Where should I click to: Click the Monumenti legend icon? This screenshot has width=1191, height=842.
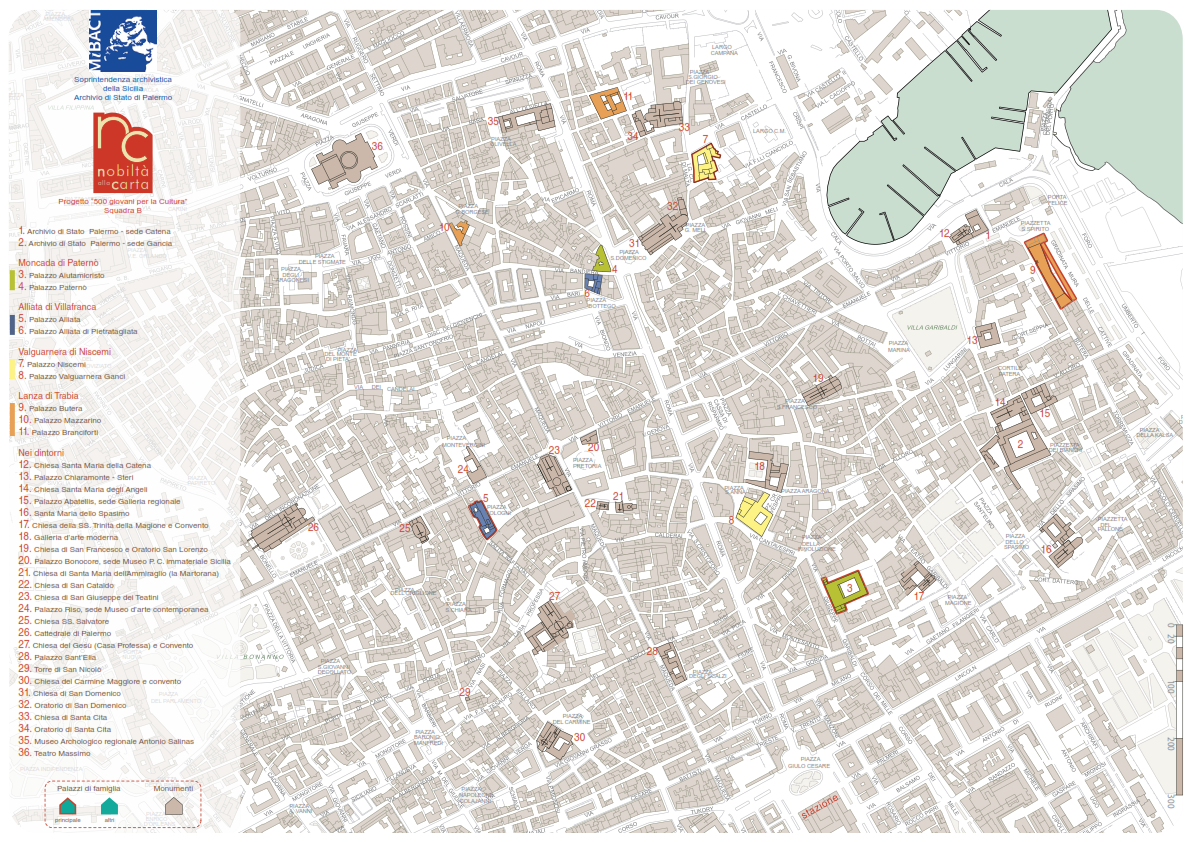[x=174, y=806]
